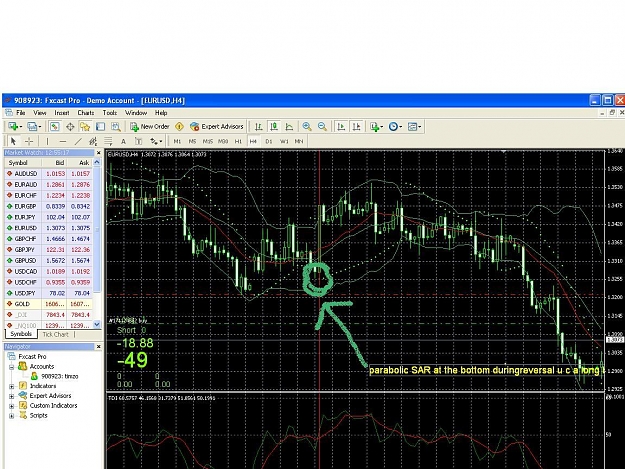Switch to W1 timeframe
The width and height of the screenshot is (625, 469).
pyautogui.click(x=284, y=141)
